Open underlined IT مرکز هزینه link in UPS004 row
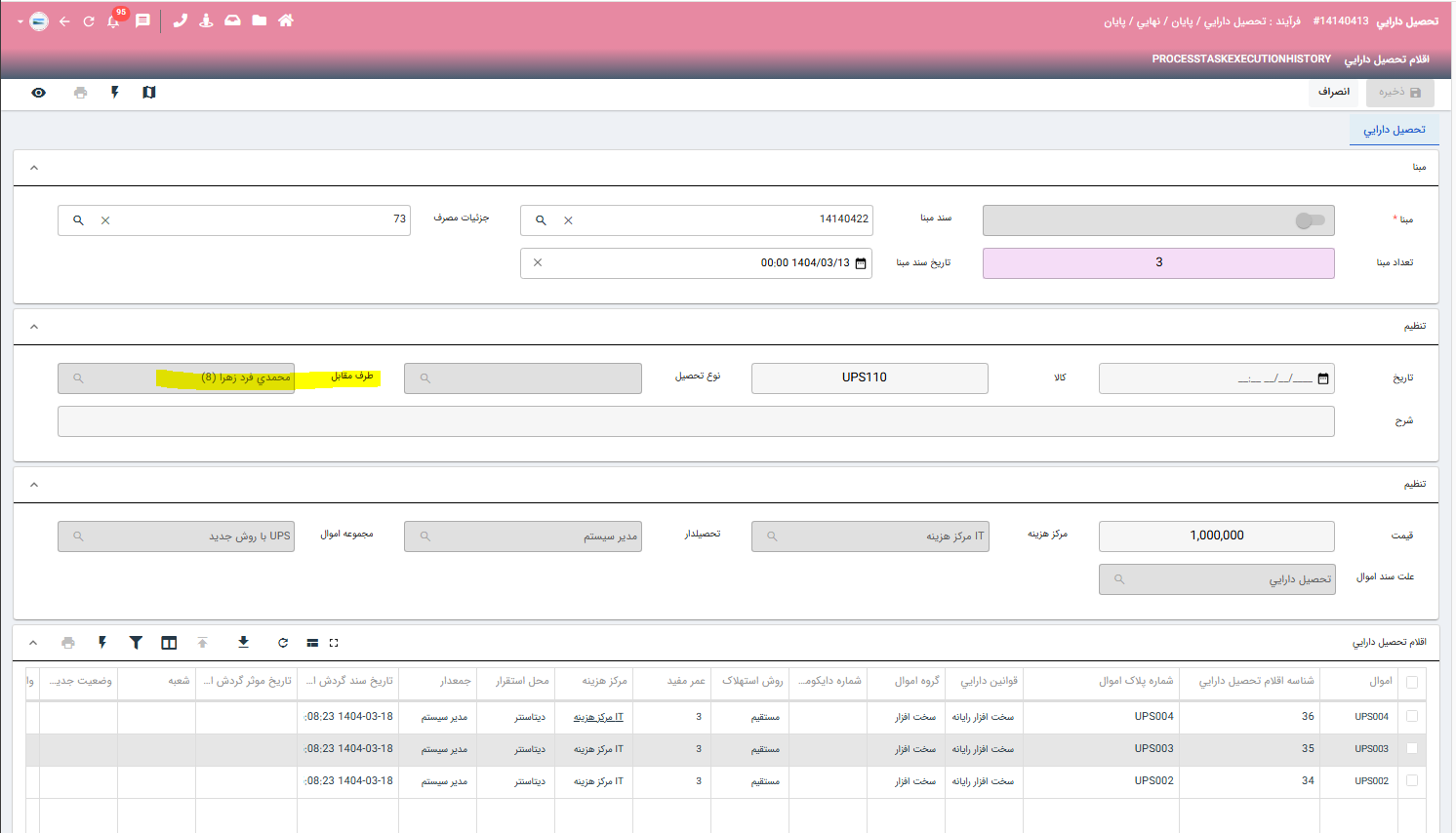1456x833 pixels. pos(598,717)
